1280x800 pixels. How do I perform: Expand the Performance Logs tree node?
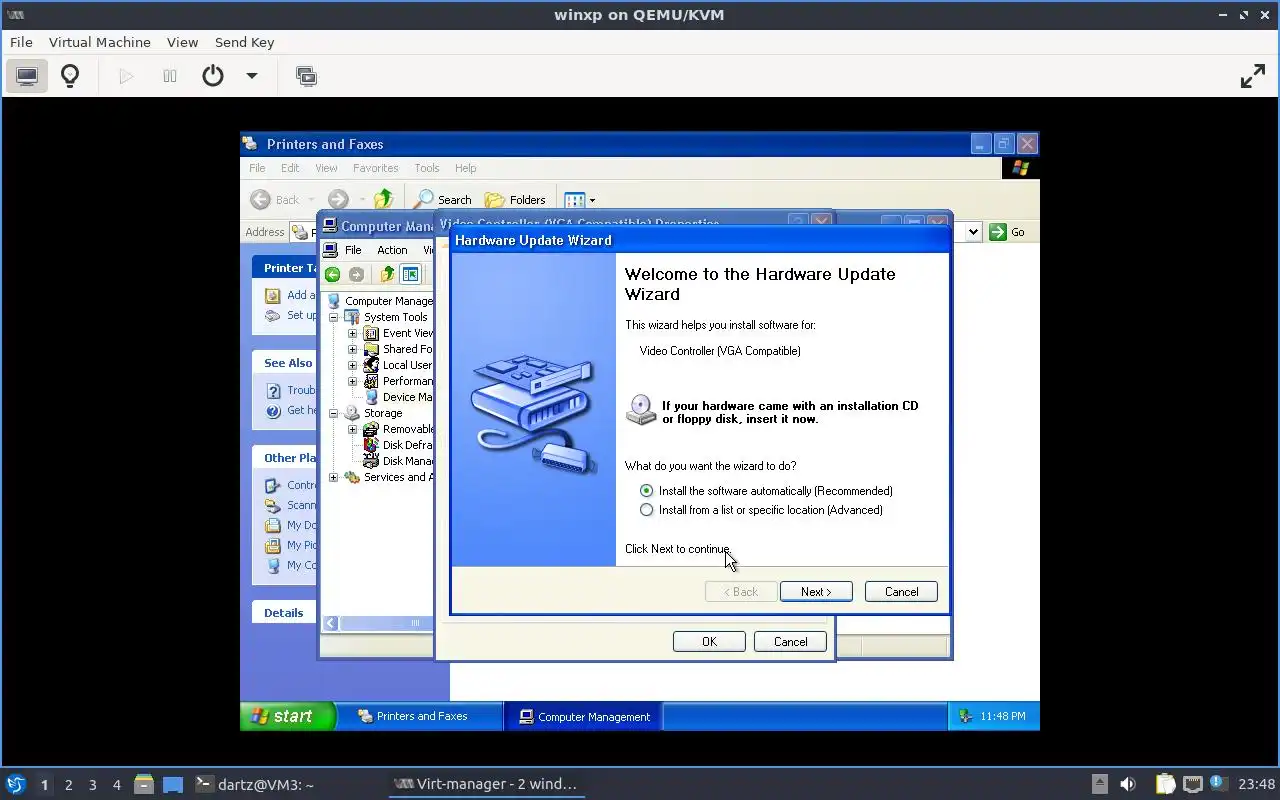click(x=352, y=381)
